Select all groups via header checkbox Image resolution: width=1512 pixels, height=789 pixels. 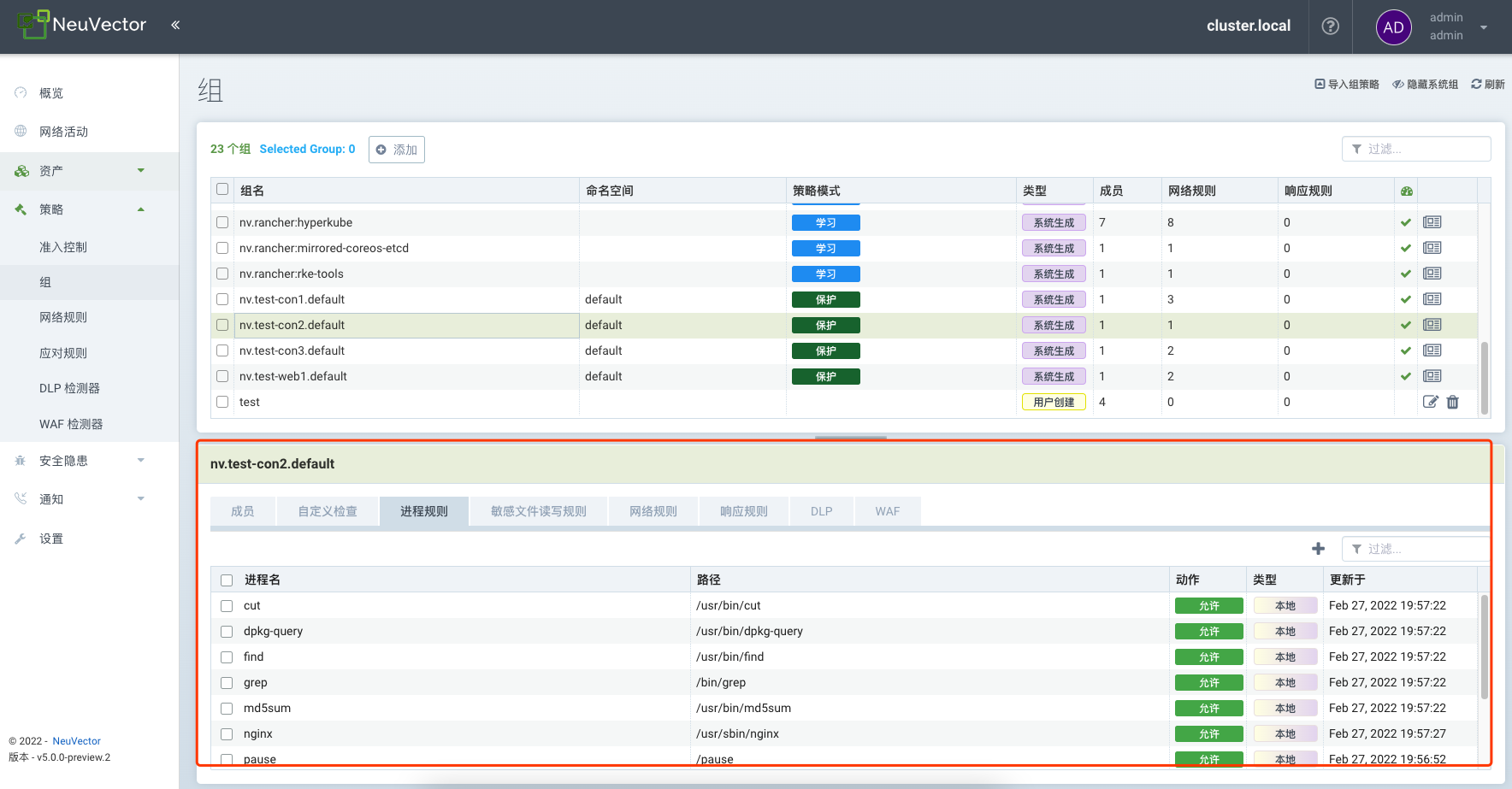(x=222, y=190)
